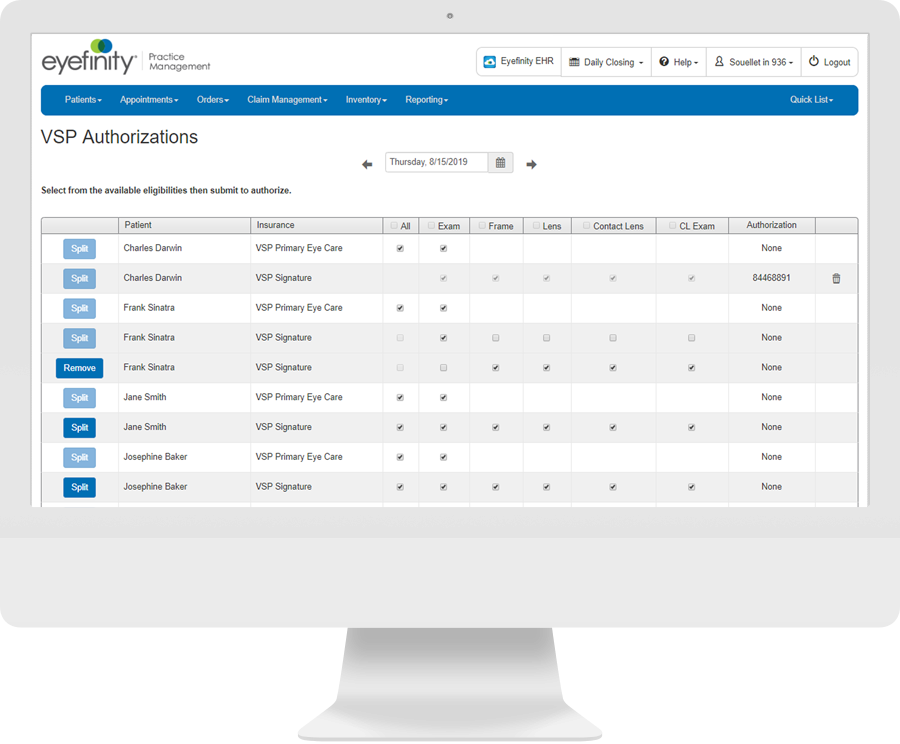
Task: Uncheck Exam for Jane Smith VSP Signature
Action: [444, 428]
